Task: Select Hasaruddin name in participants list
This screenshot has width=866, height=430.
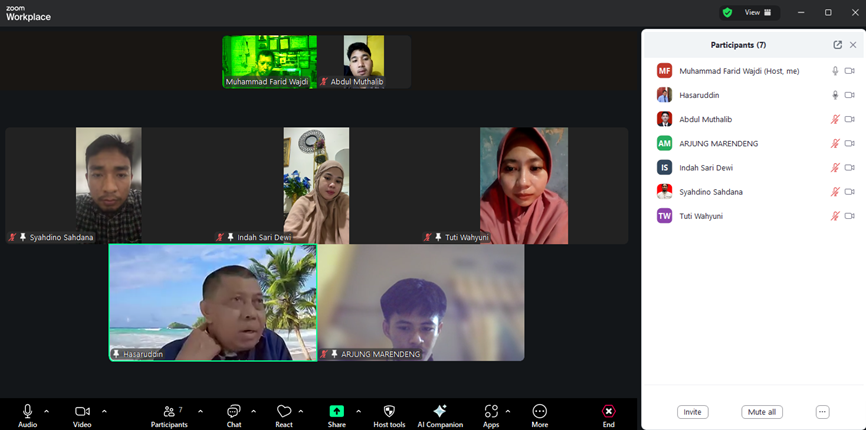Action: [699, 95]
